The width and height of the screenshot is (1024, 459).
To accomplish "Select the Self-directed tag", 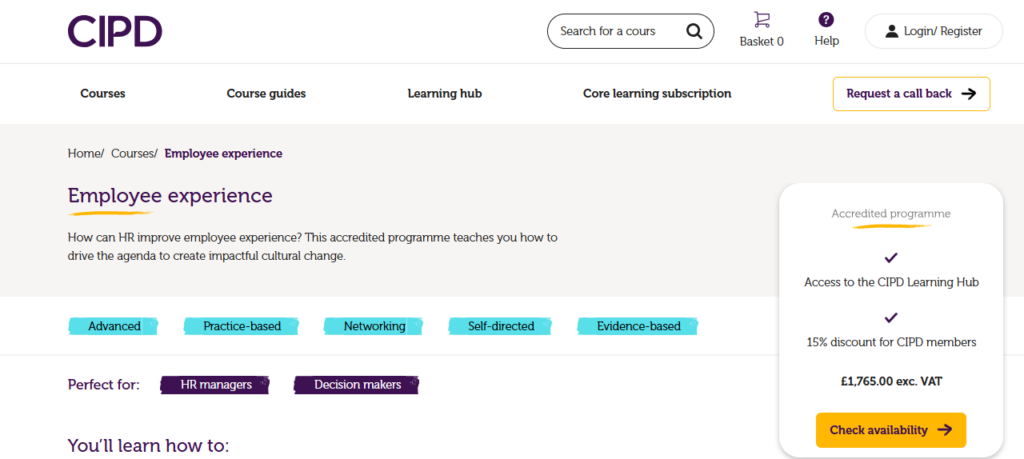I will [x=500, y=326].
